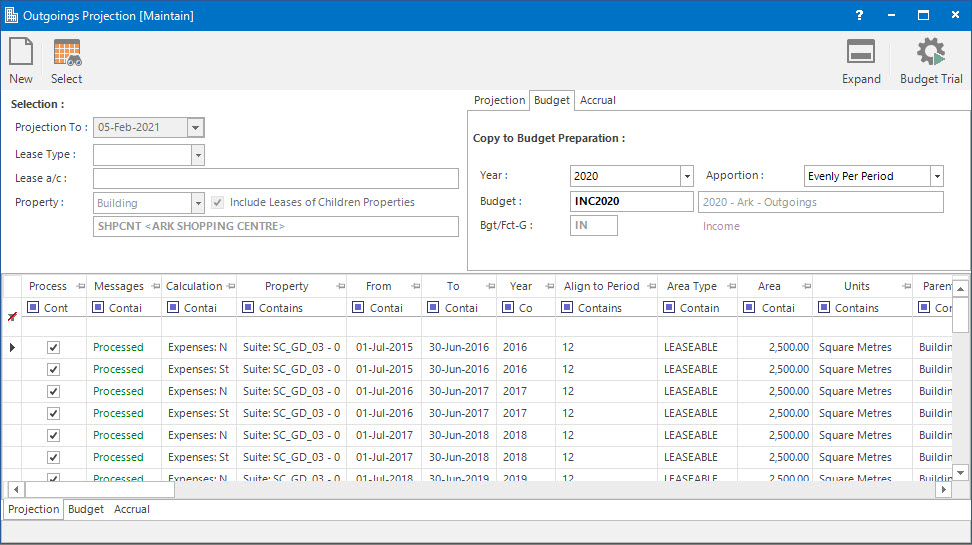Screen dimensions: 972x545
Task: Open the Apportion Evenly Per Period dropdown
Action: click(936, 176)
